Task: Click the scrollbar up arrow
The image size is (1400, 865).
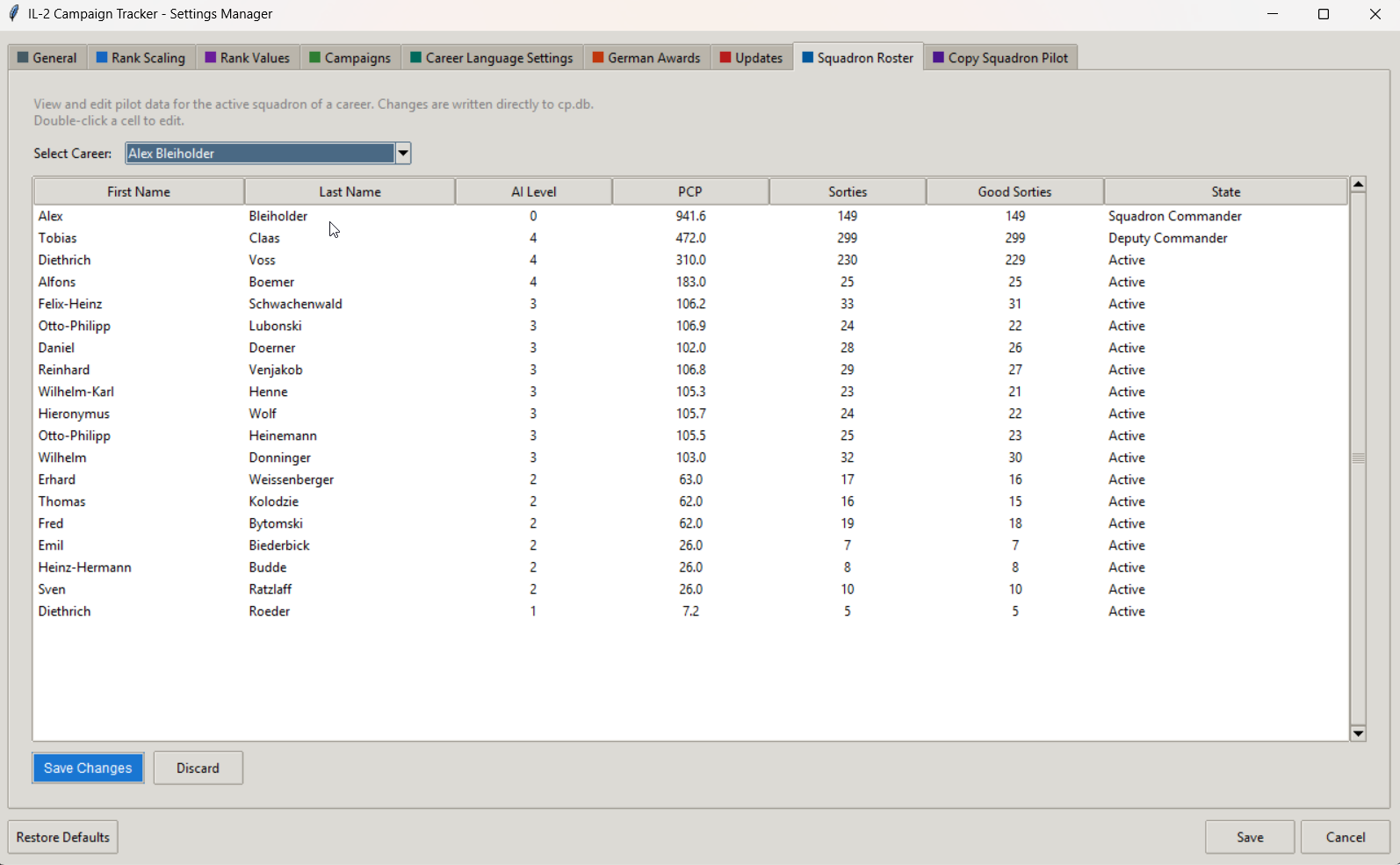Action: point(1359,184)
